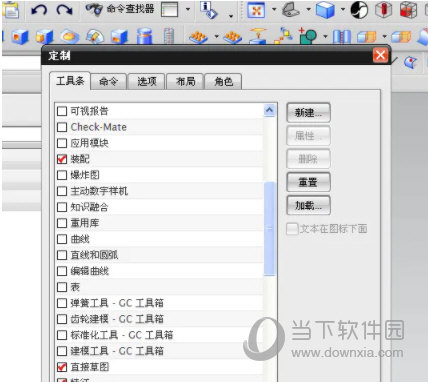Switch to the 选项 tab
The width and height of the screenshot is (428, 382).
(147, 81)
